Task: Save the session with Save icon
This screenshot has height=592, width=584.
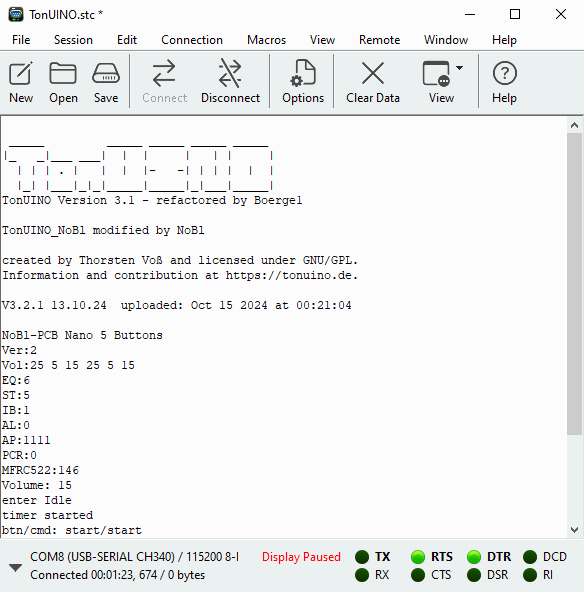Action: (106, 82)
